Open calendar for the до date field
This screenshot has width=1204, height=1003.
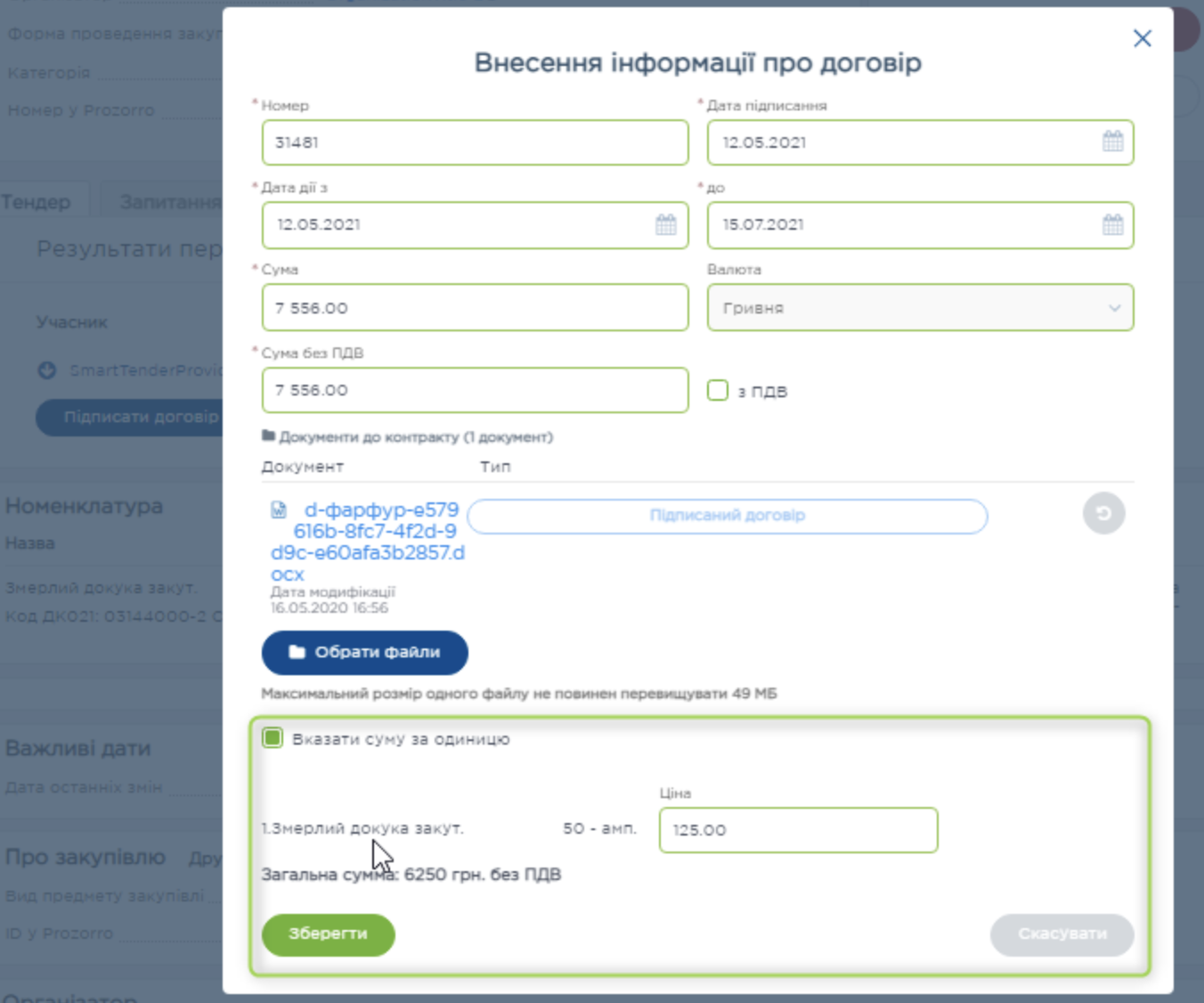(x=1112, y=224)
